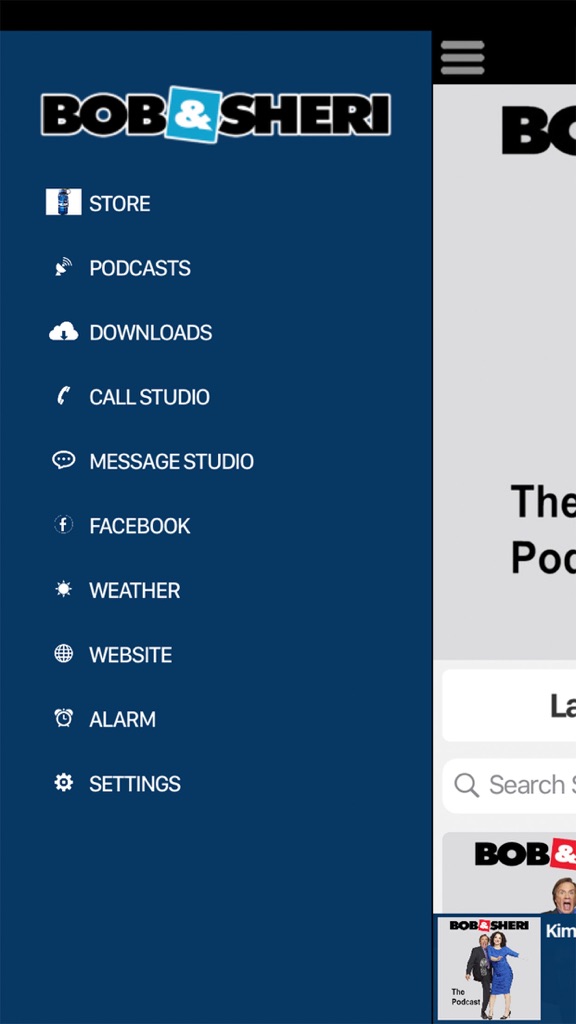Click the Search input field

point(509,785)
